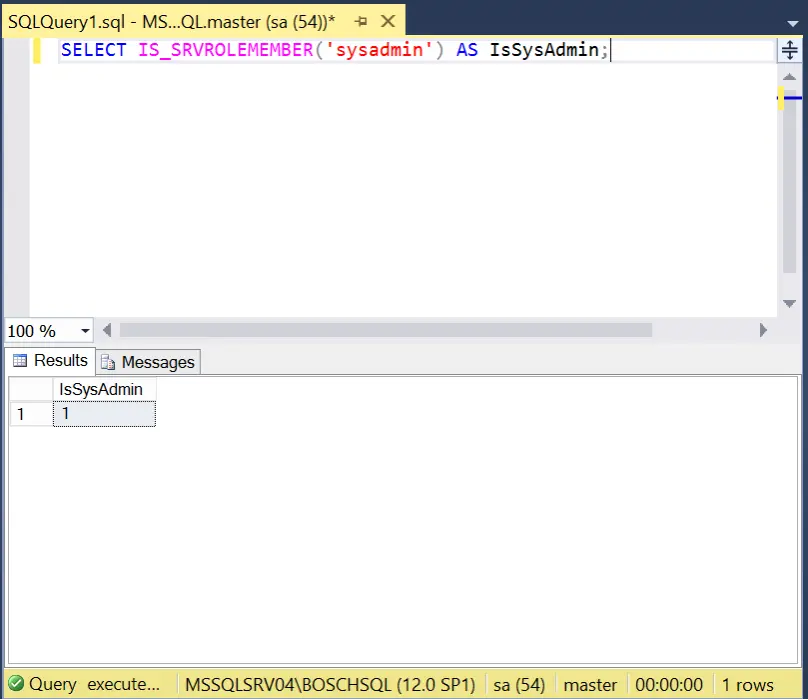Viewport: 808px width, 700px height.
Task: Click the SELECT keyword in the editor
Action: [x=93, y=50]
